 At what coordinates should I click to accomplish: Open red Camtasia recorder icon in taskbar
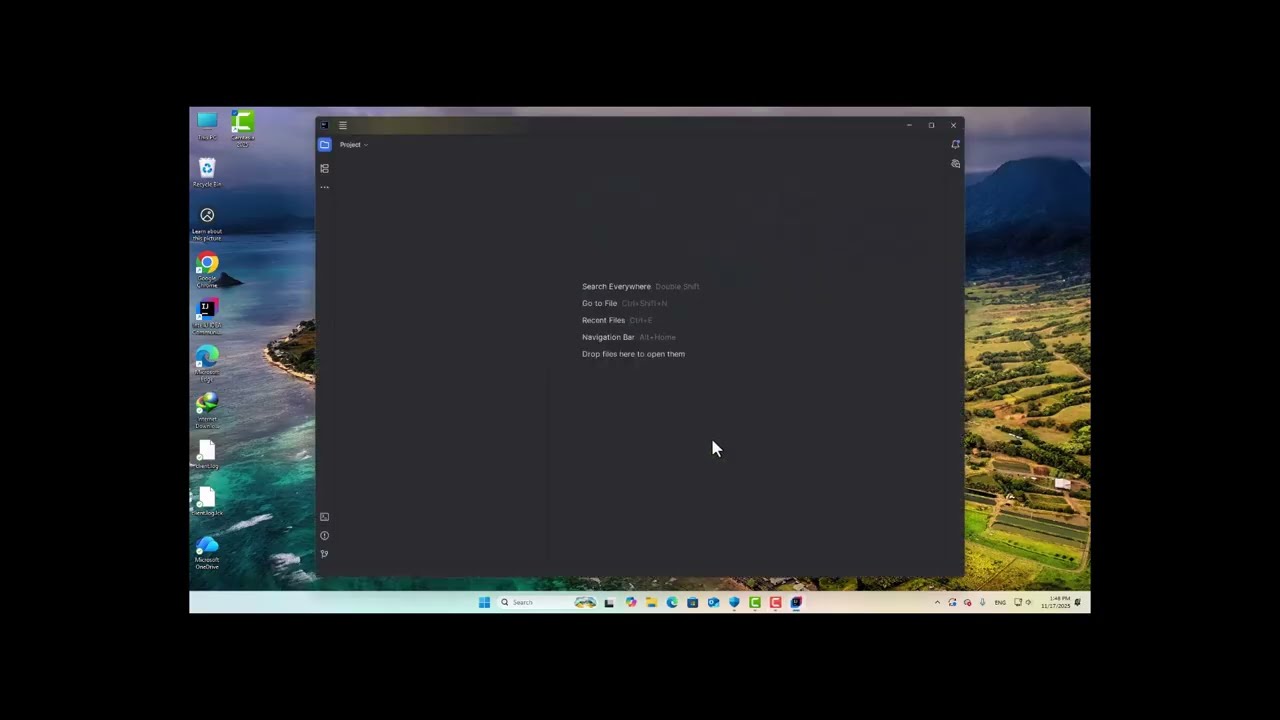coord(775,602)
